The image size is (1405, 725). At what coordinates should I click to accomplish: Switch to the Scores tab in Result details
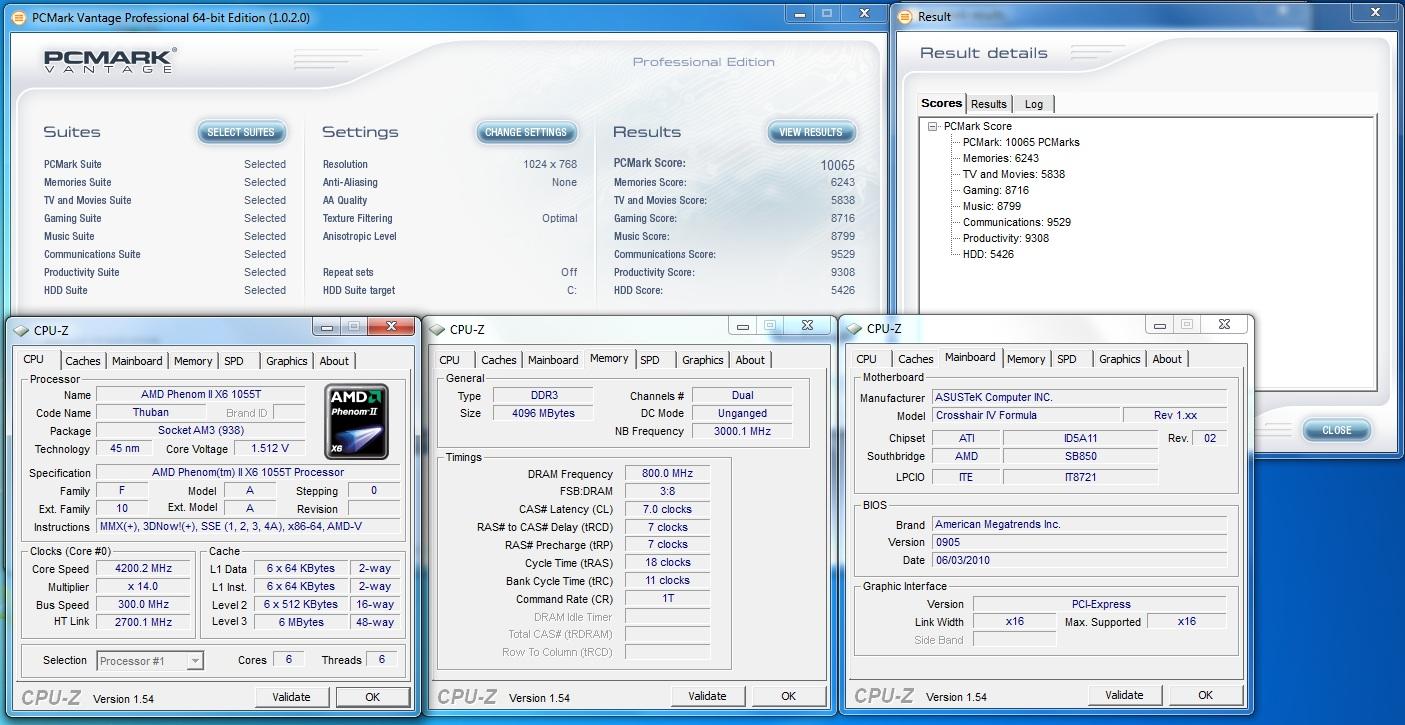941,103
